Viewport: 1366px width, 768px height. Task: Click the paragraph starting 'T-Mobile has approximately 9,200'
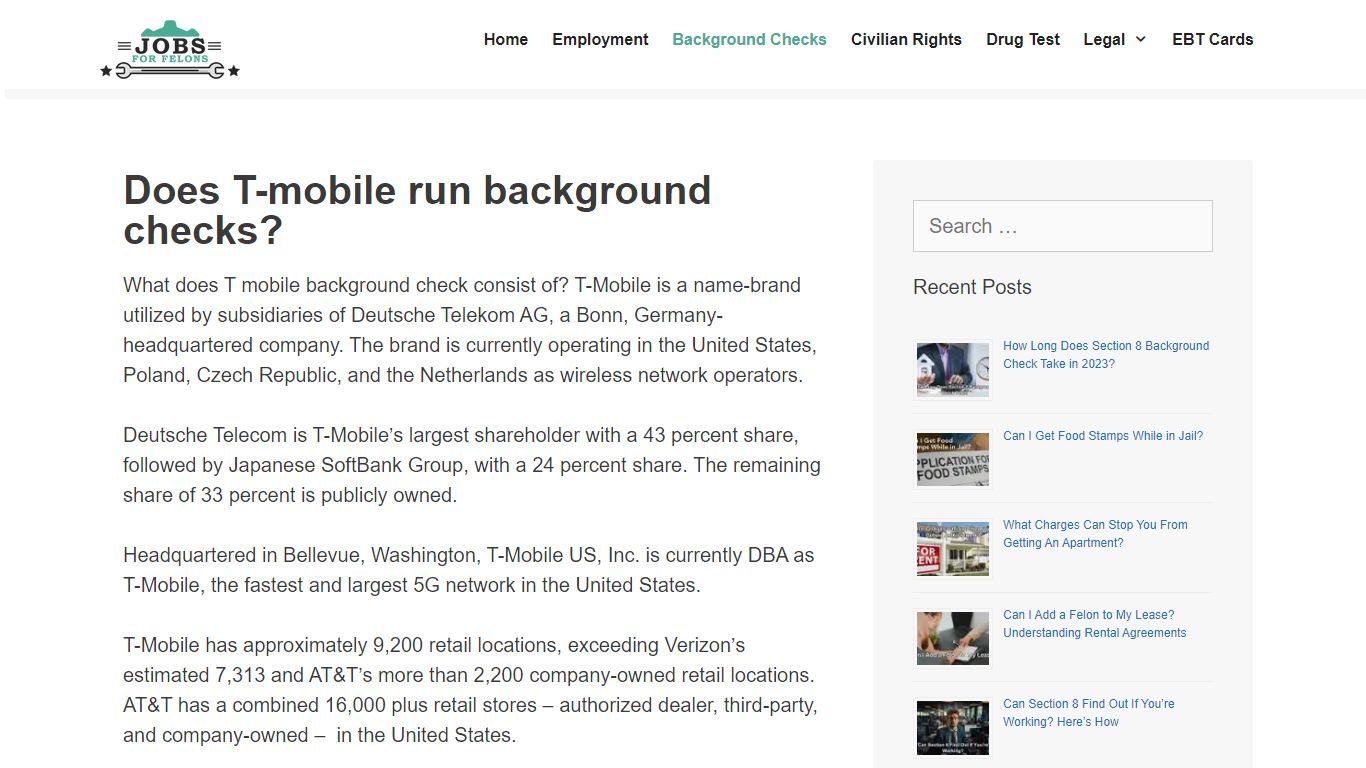click(470, 690)
